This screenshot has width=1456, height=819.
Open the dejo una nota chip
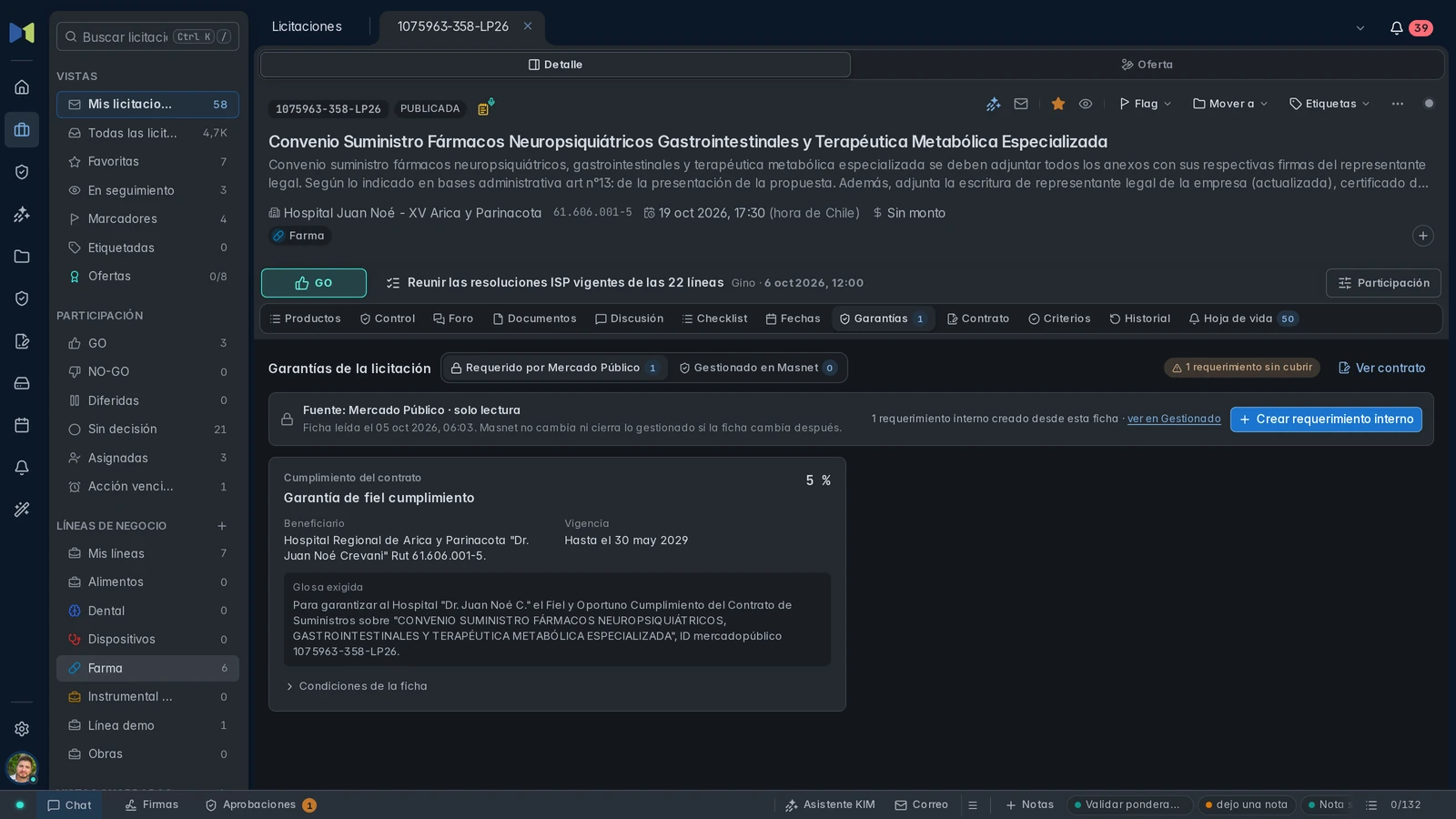coord(1246,805)
